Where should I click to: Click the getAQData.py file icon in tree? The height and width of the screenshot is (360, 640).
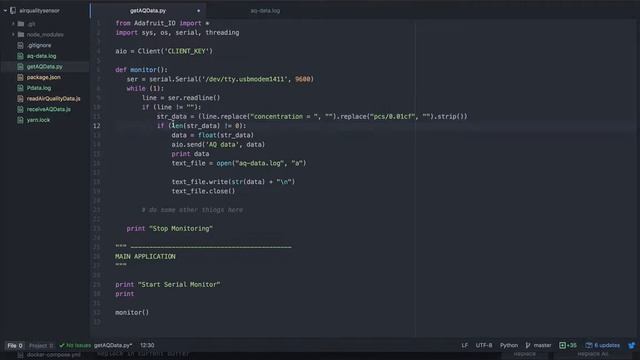pyautogui.click(x=20, y=67)
